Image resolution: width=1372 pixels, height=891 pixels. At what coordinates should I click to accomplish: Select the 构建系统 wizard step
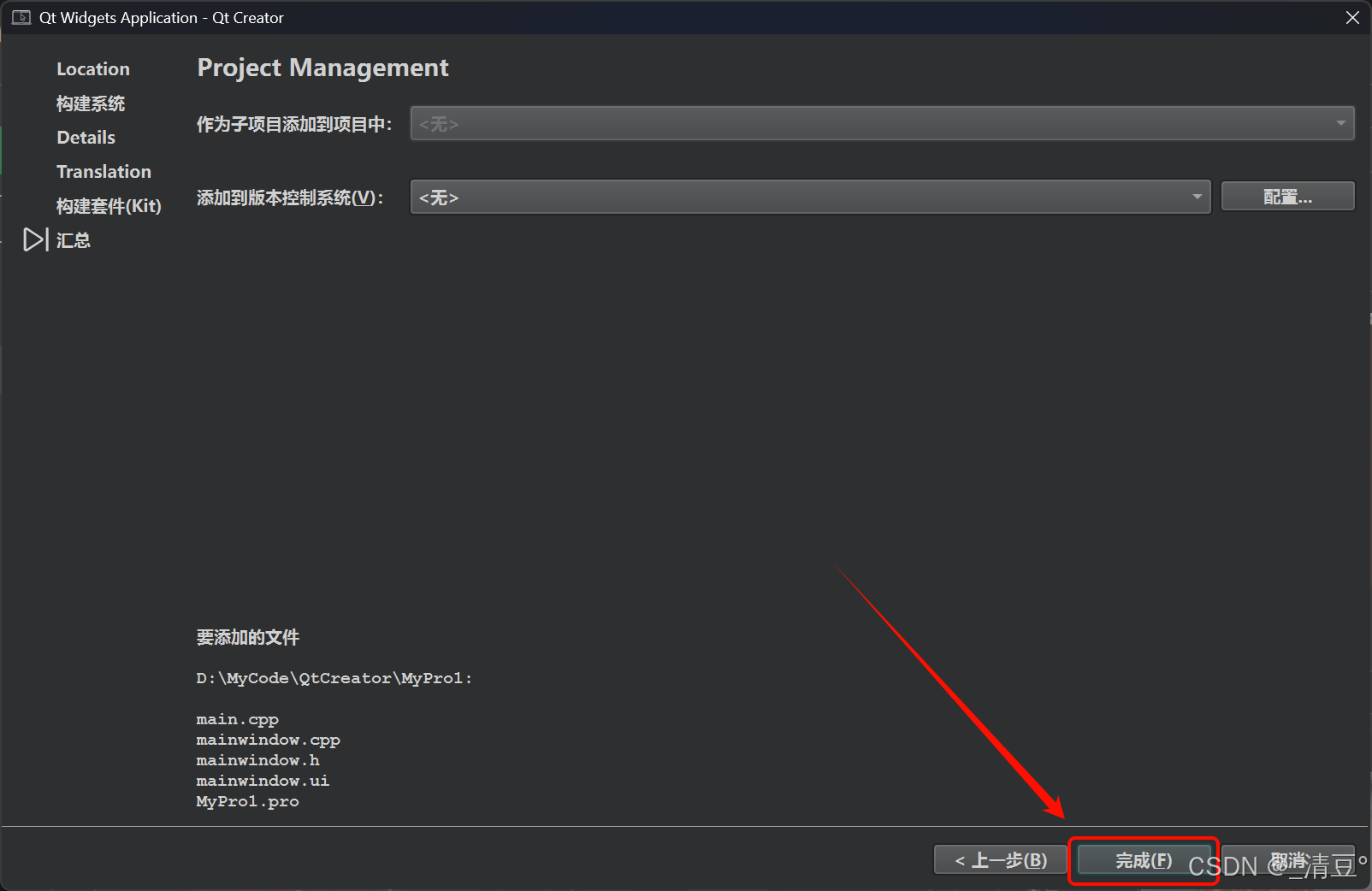click(91, 103)
